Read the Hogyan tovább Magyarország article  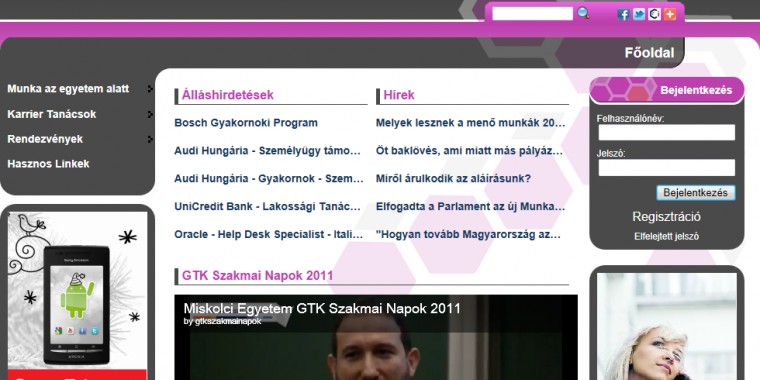(x=469, y=235)
